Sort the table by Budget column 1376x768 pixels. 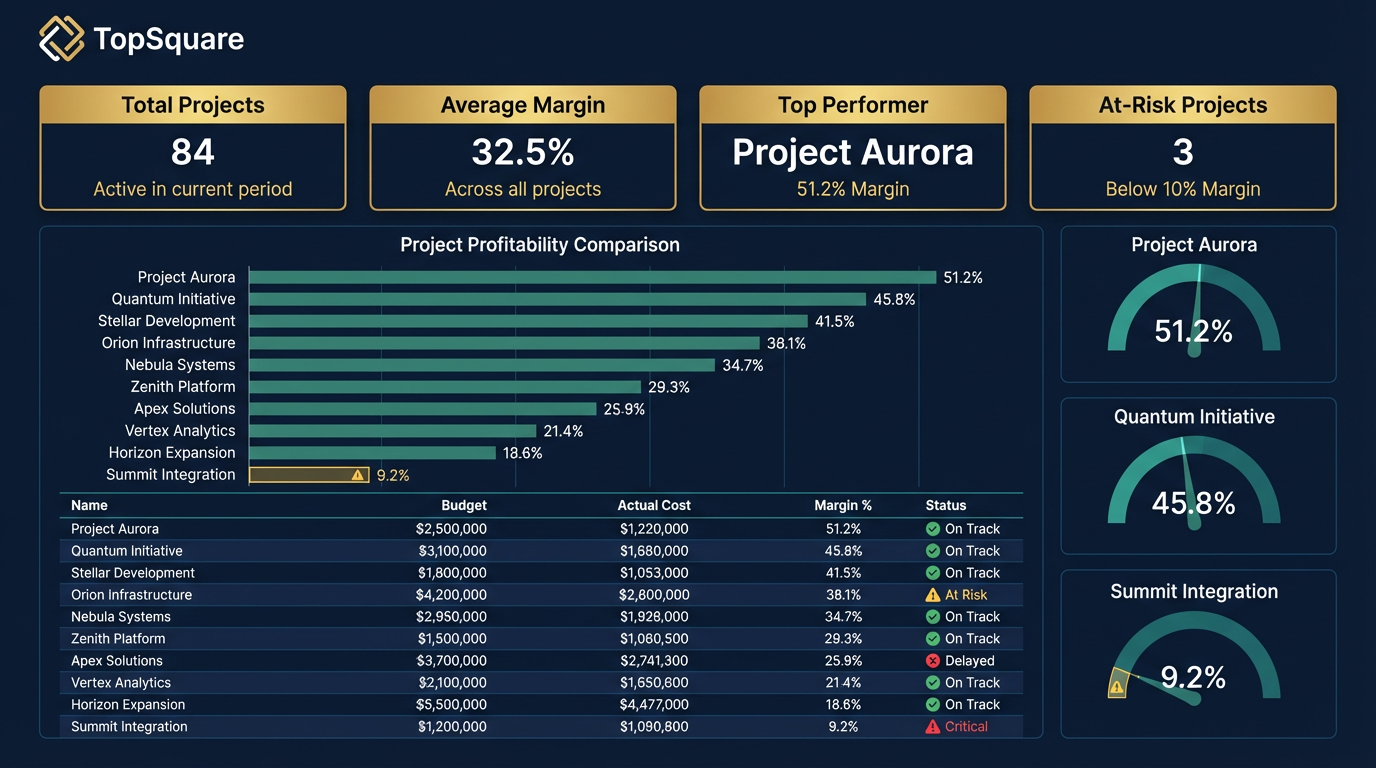point(464,505)
